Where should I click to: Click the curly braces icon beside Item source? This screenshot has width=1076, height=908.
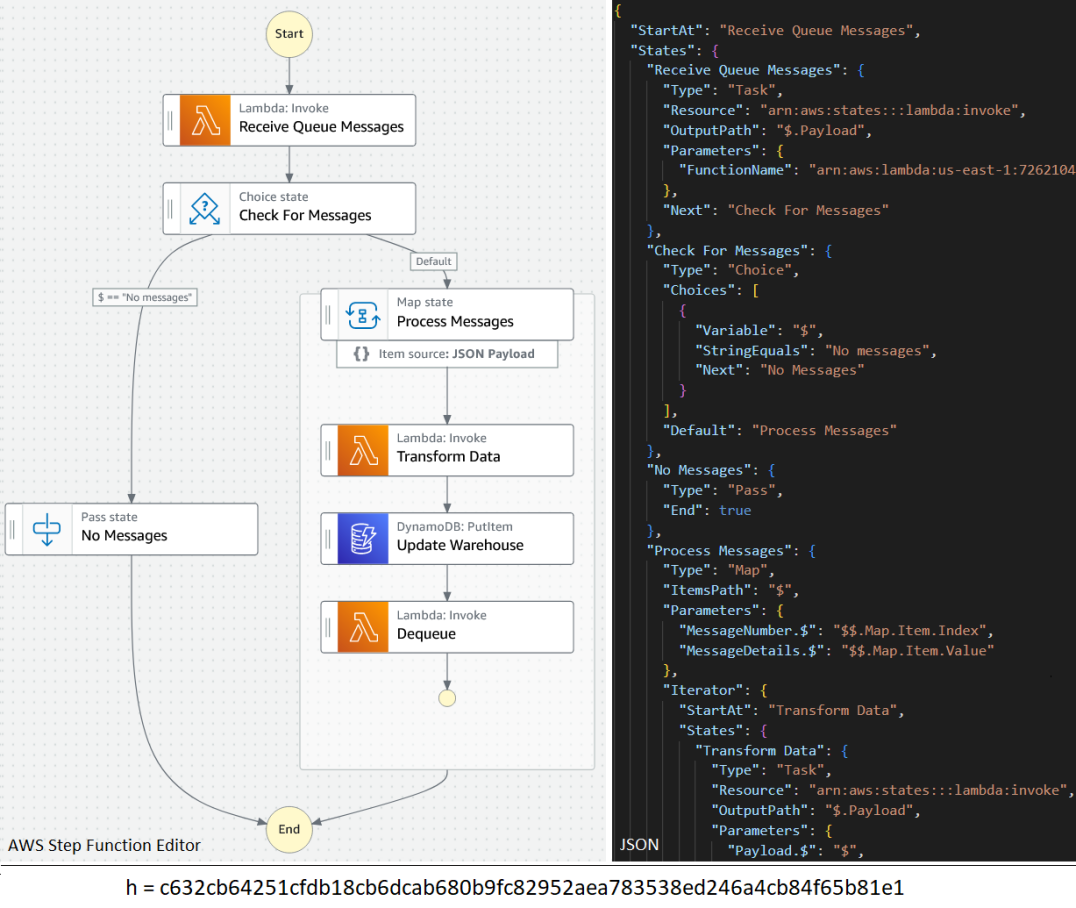tap(361, 354)
